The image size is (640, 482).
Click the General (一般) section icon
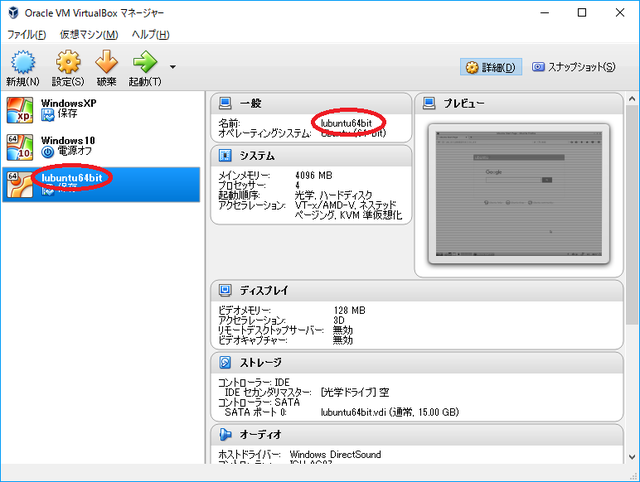(x=226, y=104)
